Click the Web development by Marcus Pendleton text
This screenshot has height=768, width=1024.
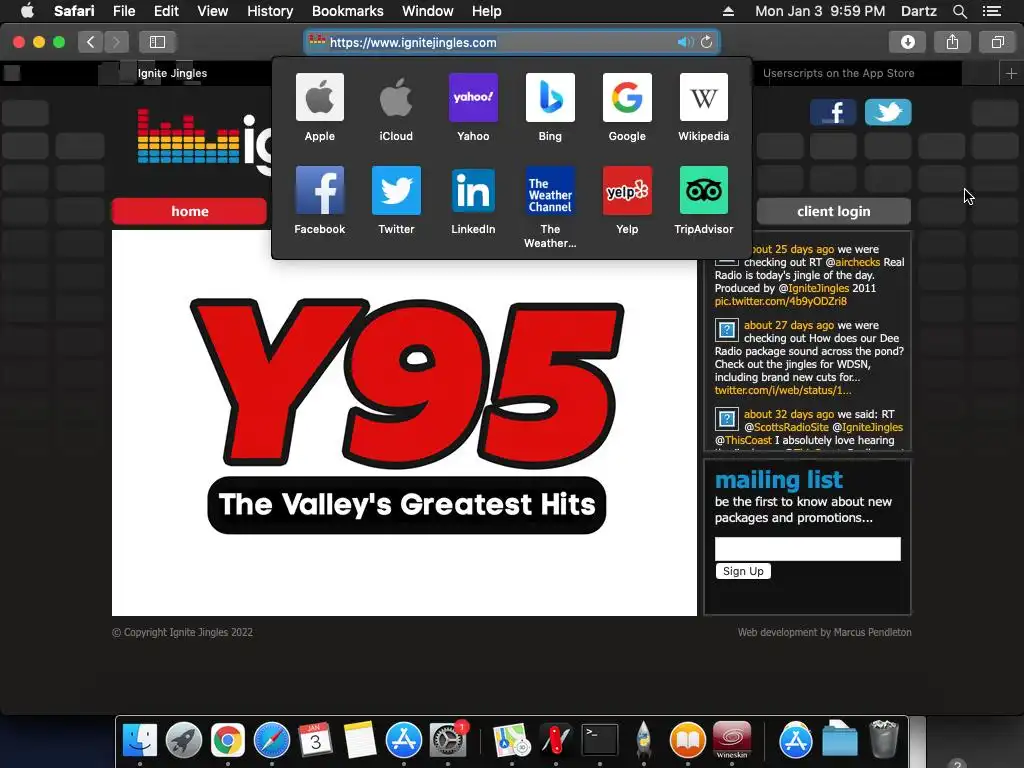pyautogui.click(x=824, y=632)
